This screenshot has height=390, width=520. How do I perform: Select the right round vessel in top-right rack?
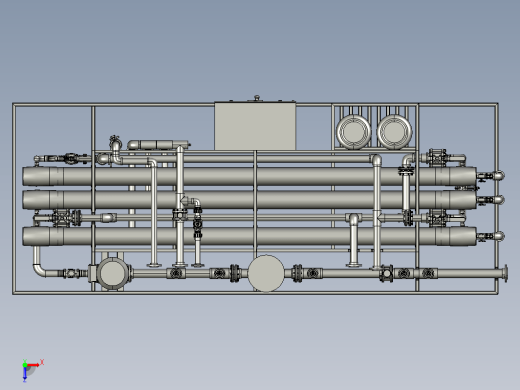coord(394,132)
